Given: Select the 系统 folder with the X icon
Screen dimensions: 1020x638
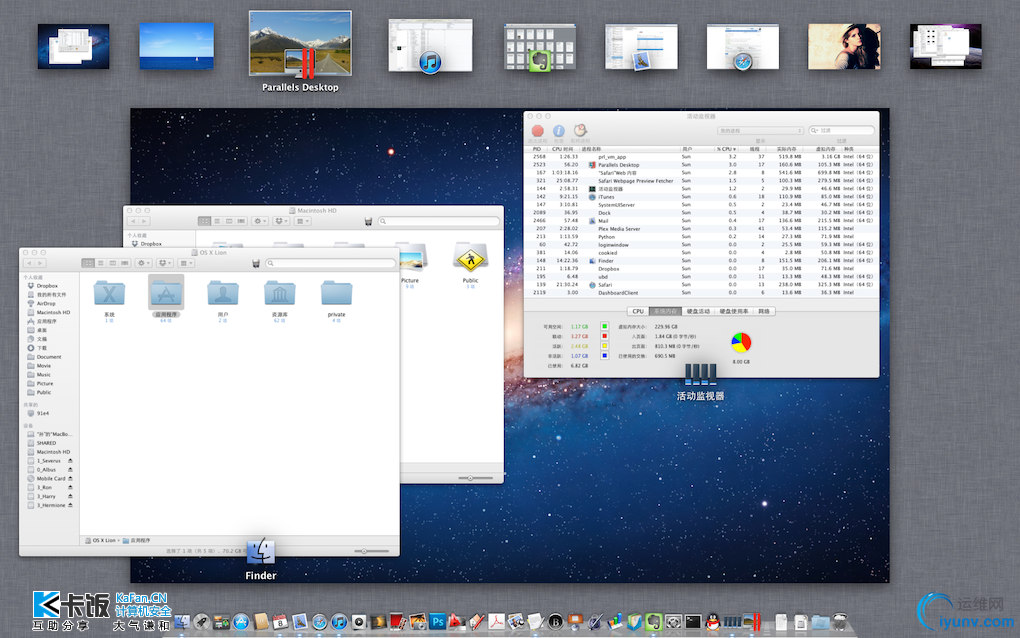Looking at the screenshot, I should click(109, 293).
